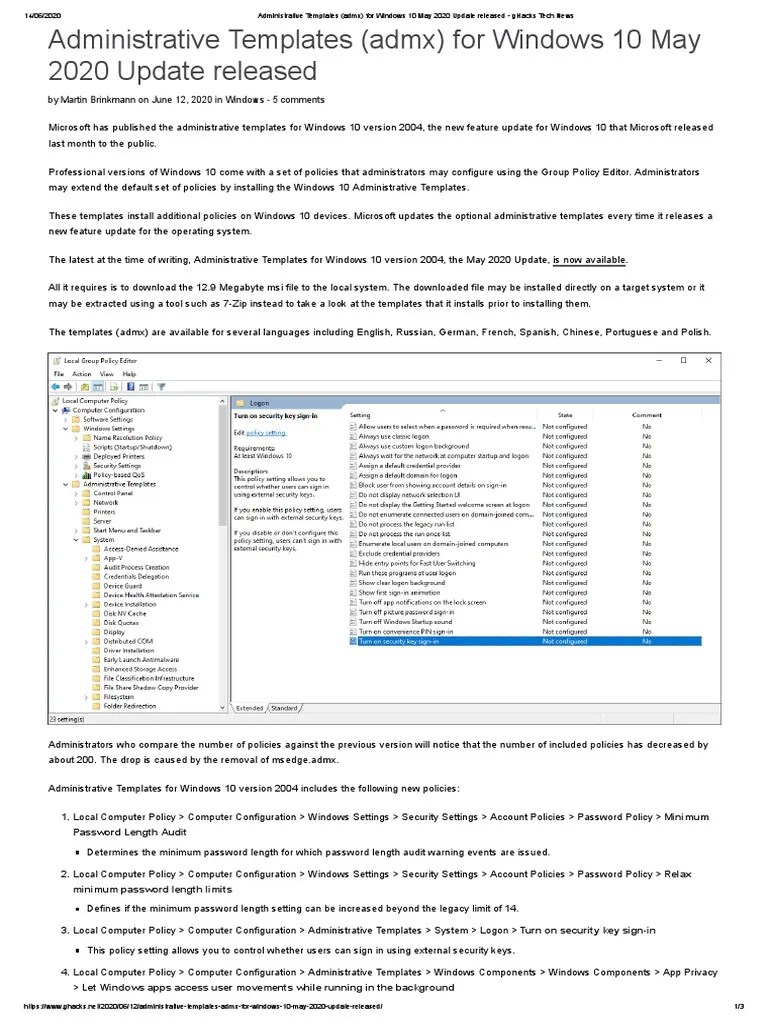Click the Filter funnel toolbar icon

tap(161, 387)
